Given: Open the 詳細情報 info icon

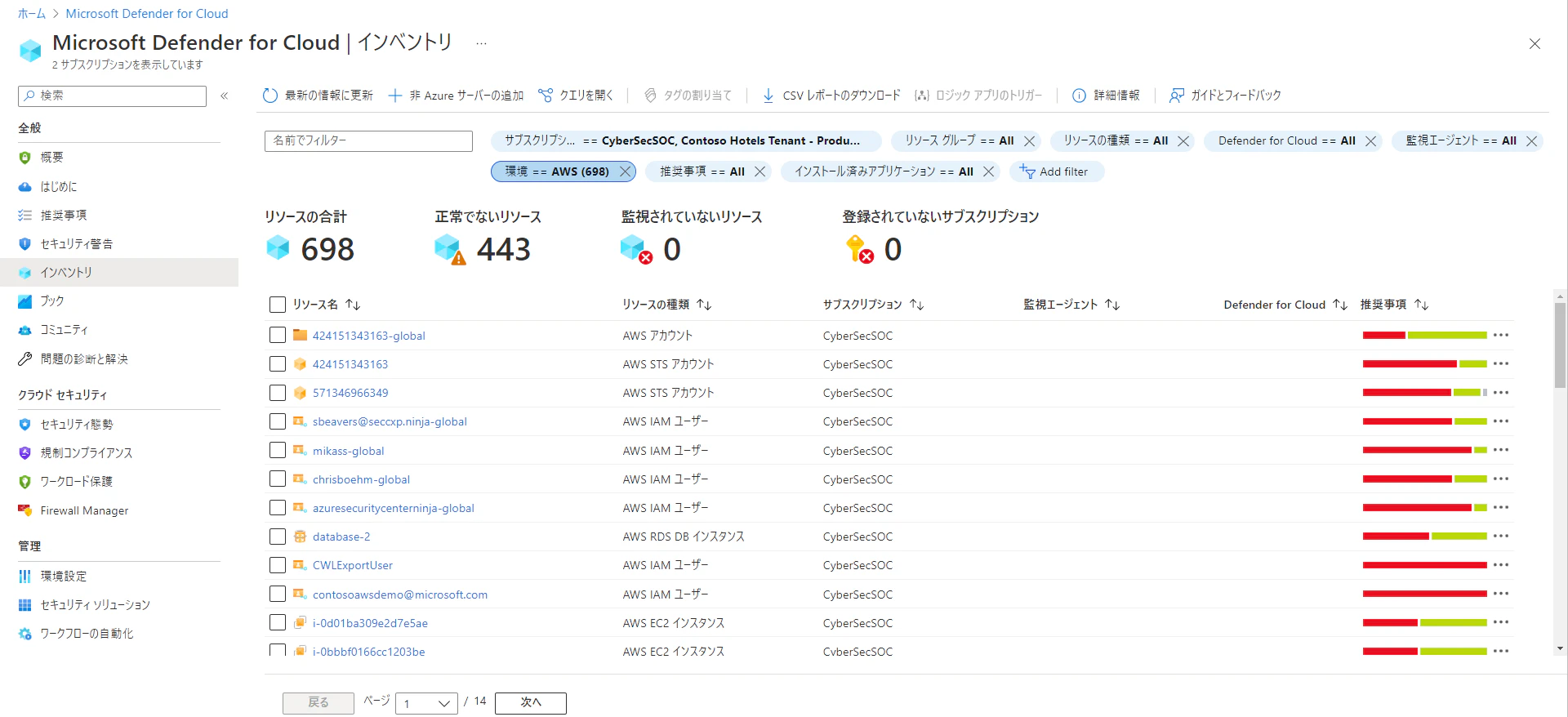Looking at the screenshot, I should click(x=1079, y=96).
